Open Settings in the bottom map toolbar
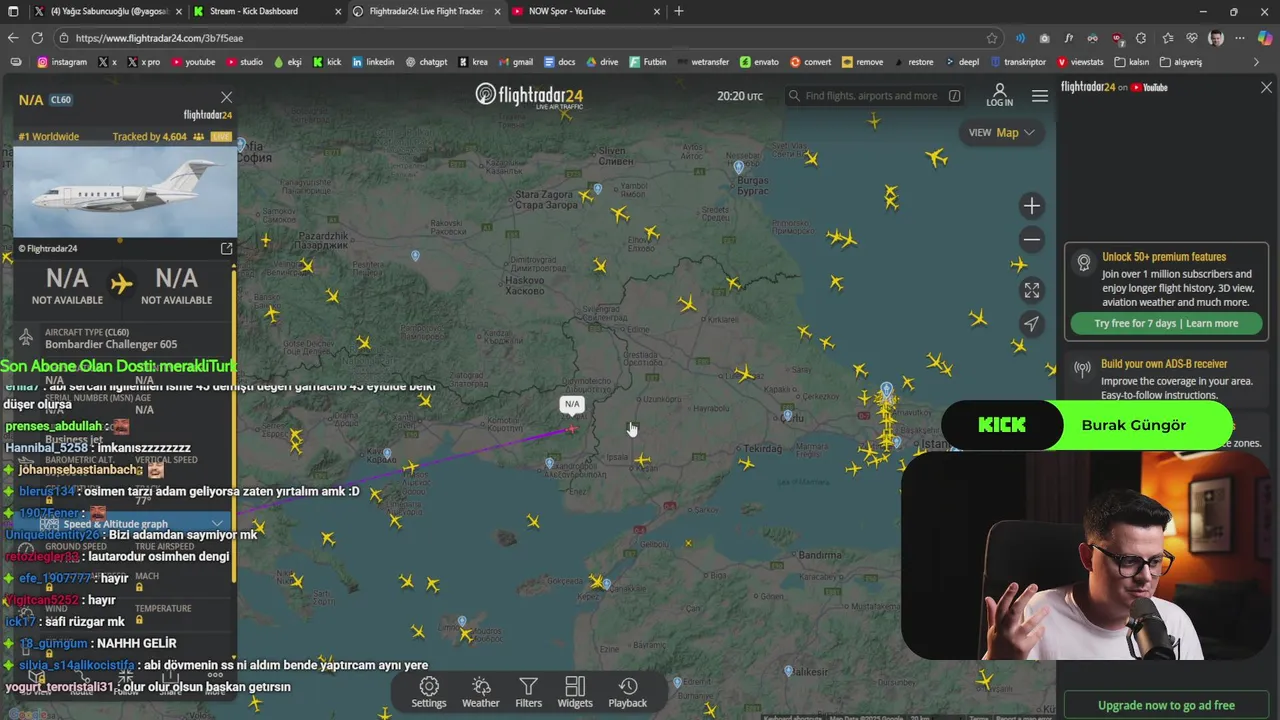Screen dimensions: 1280x720 429,692
